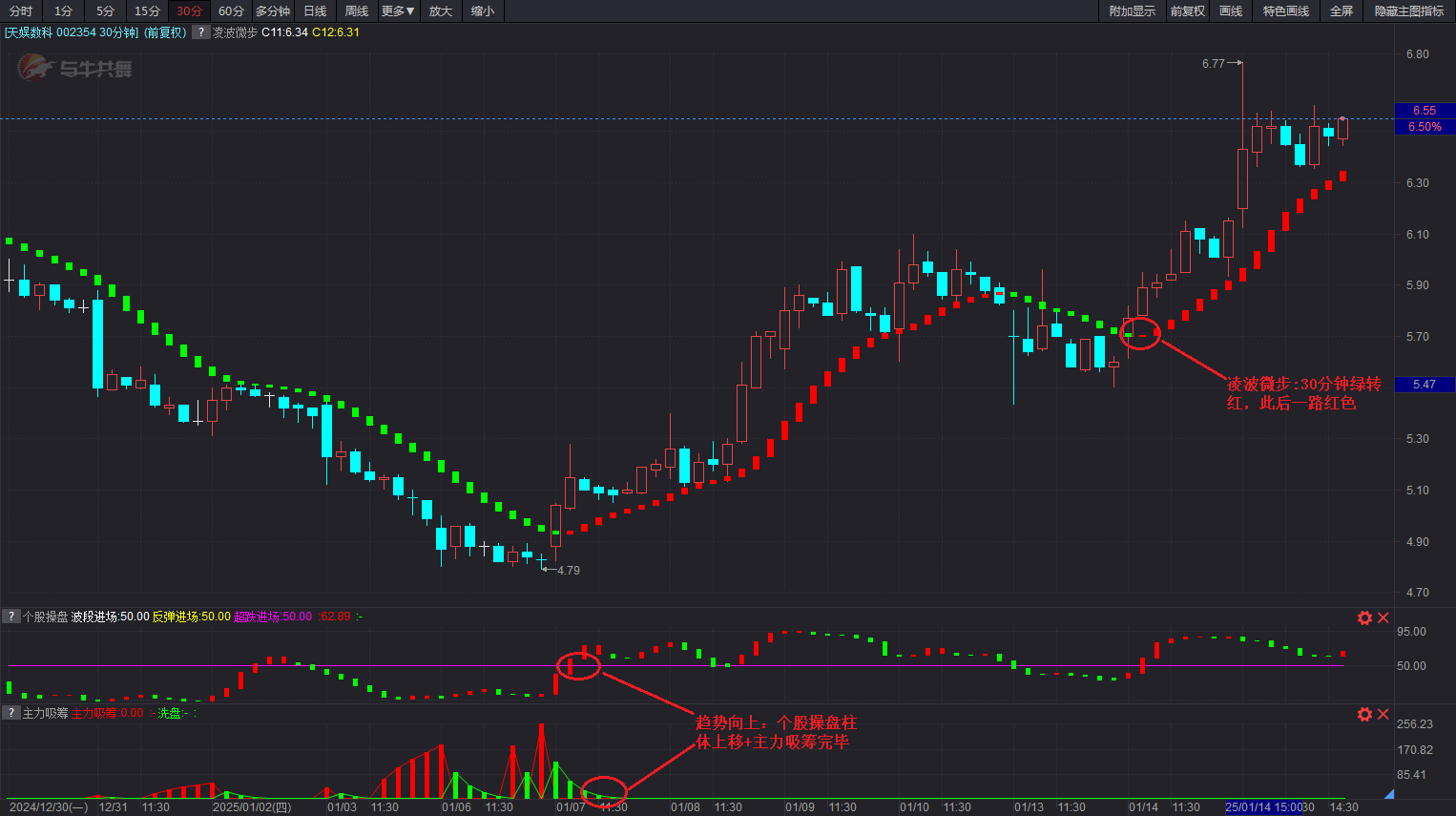Select the 15分 timeframe tab

point(147,11)
